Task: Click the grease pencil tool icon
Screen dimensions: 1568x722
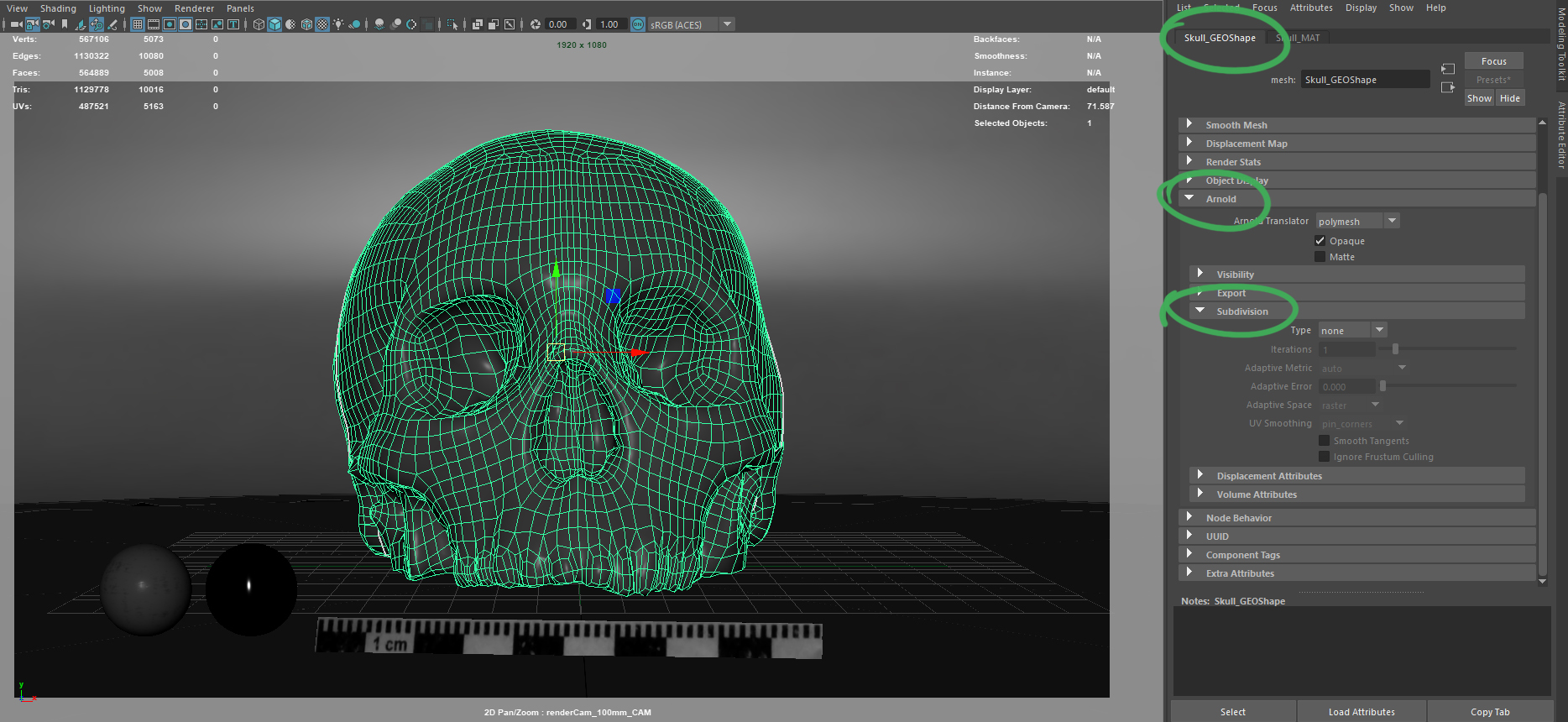Action: click(112, 24)
